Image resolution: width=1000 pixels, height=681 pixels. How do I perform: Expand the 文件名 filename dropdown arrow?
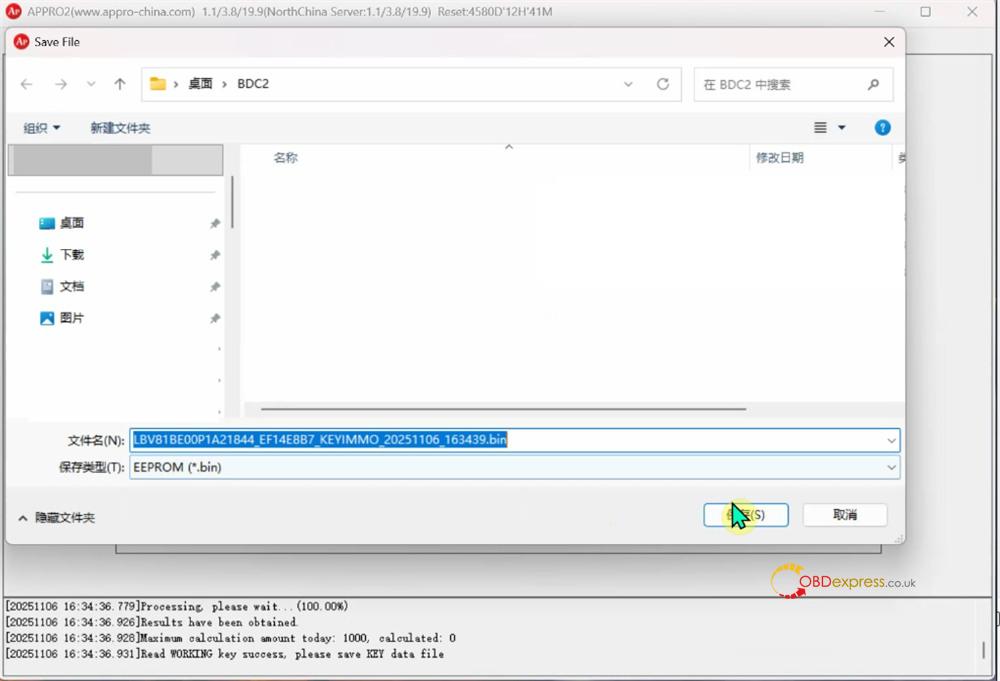pyautogui.click(x=890, y=440)
